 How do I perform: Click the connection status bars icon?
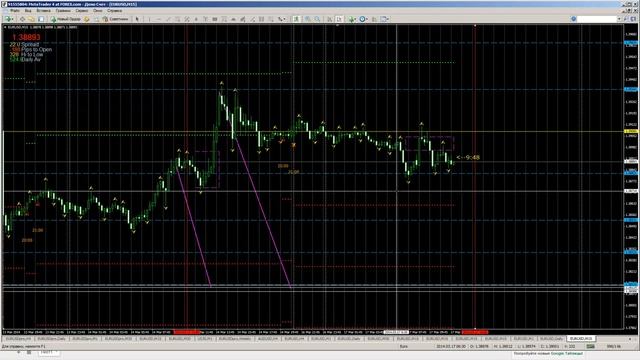pyautogui.click(x=590, y=346)
